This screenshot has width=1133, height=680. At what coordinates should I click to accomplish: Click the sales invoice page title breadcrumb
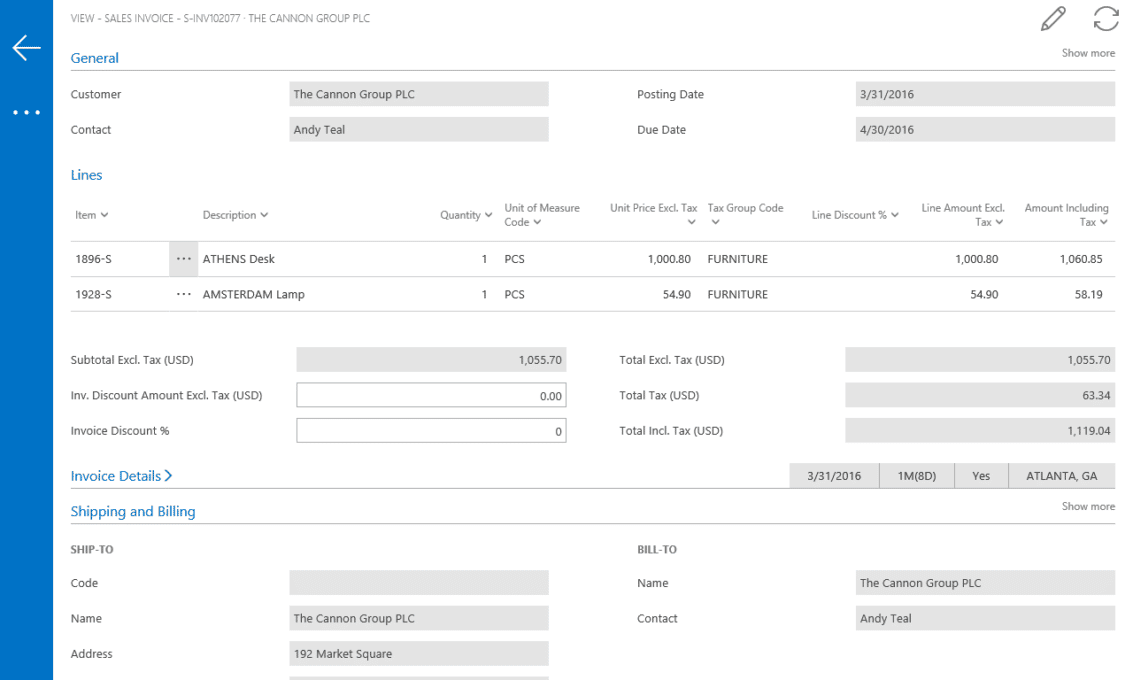point(220,19)
